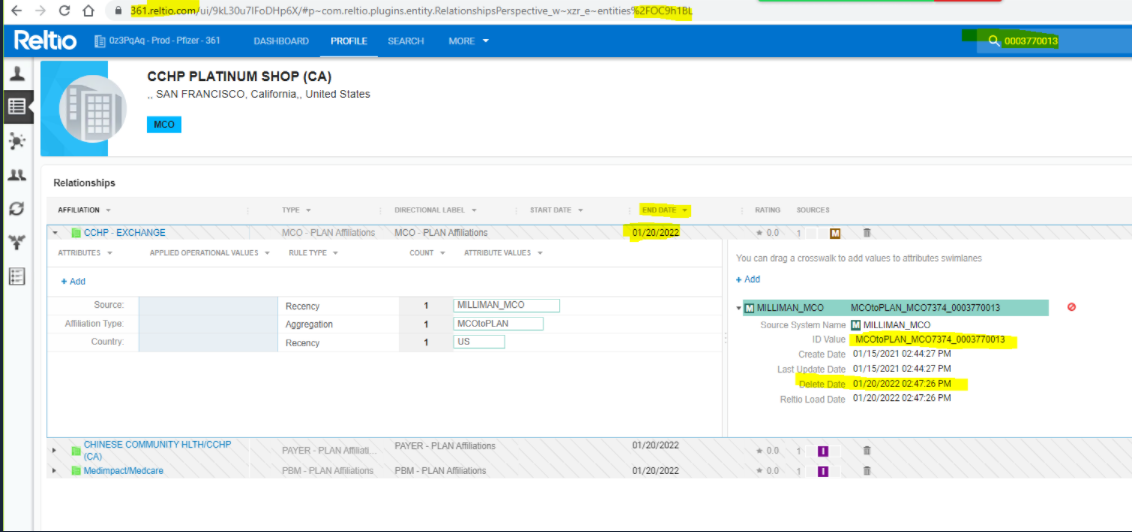The width and height of the screenshot is (1132, 532).
Task: Click the 0z3PqAq - Prod - Pfizer - 361 tenant label
Action: coord(165,41)
